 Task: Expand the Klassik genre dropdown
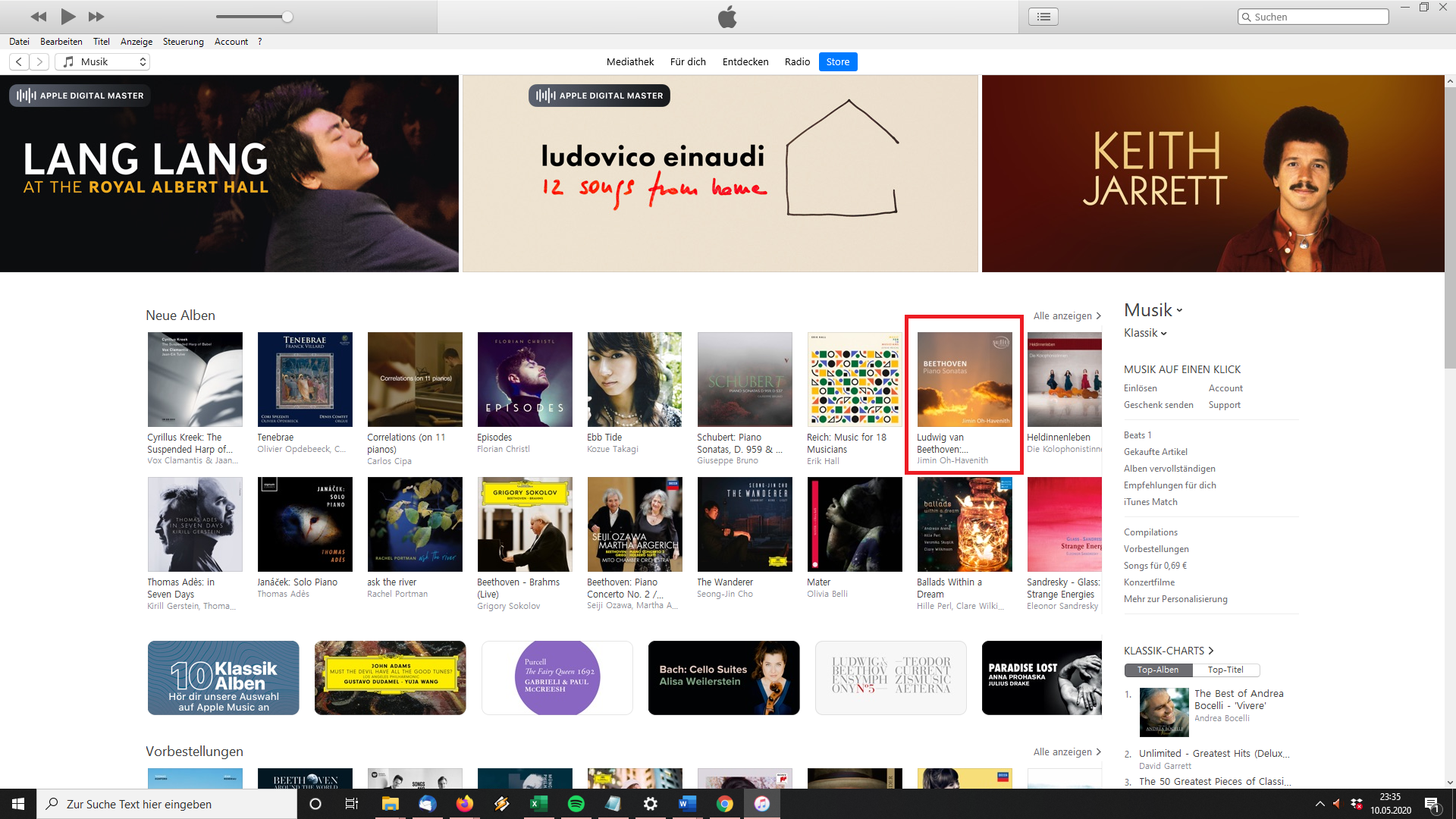pyautogui.click(x=1145, y=333)
